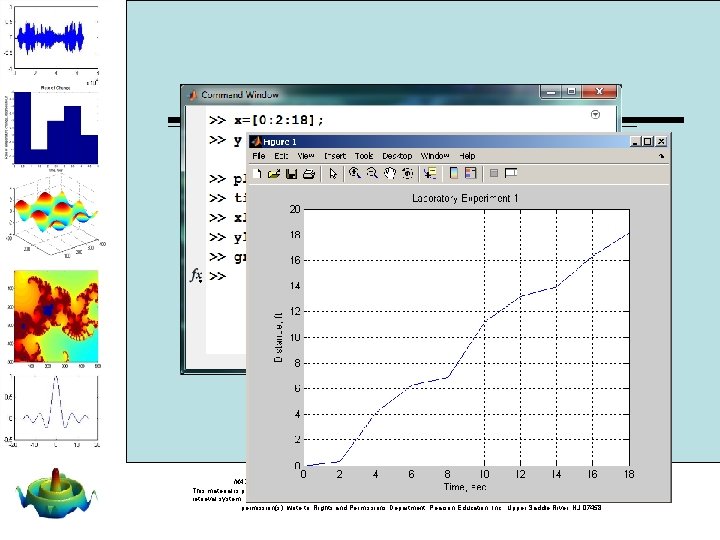Click the fx function browser icon
The image size is (720, 540).
pos(196,276)
